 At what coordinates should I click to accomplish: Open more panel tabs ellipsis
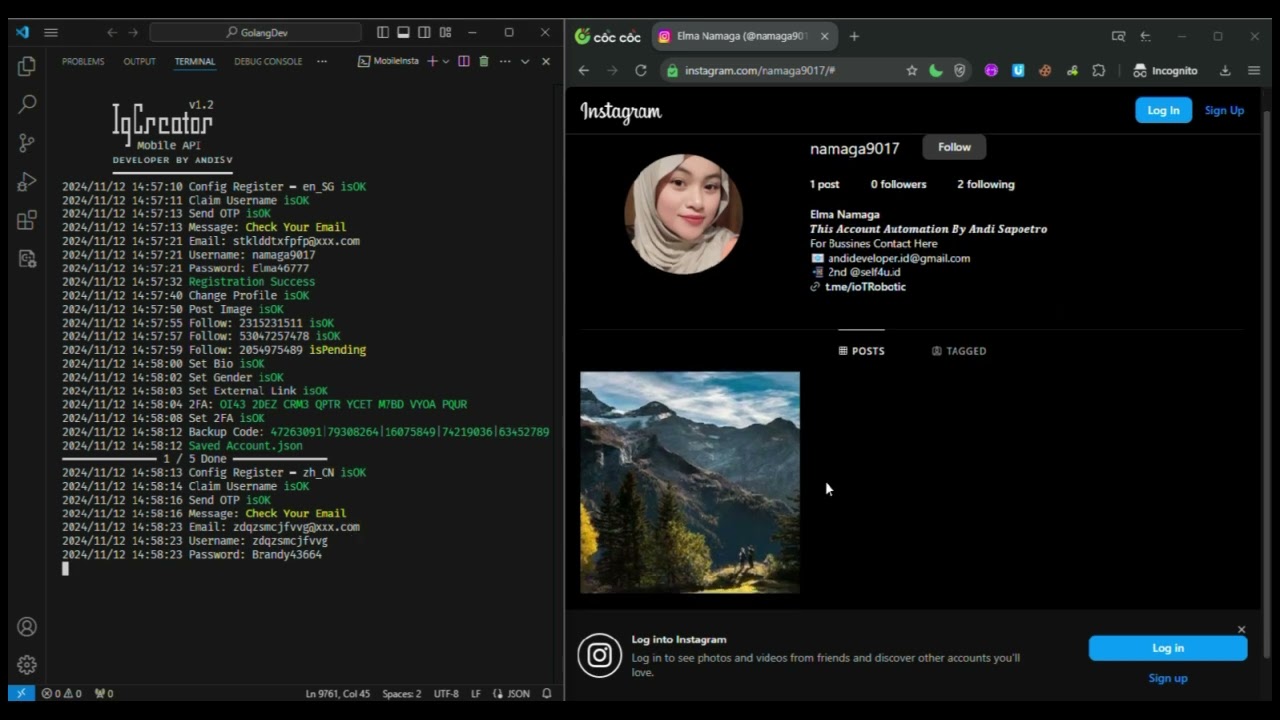point(322,61)
